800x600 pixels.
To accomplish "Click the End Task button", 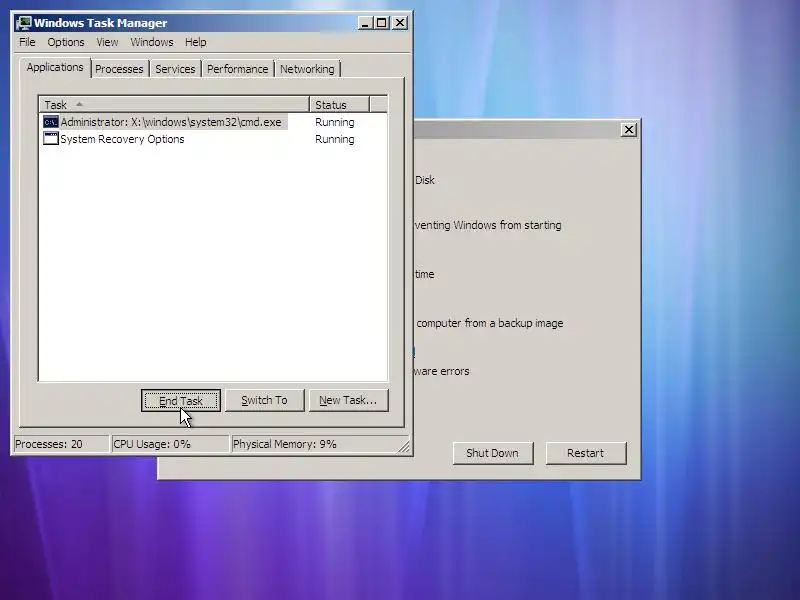I will (x=181, y=401).
